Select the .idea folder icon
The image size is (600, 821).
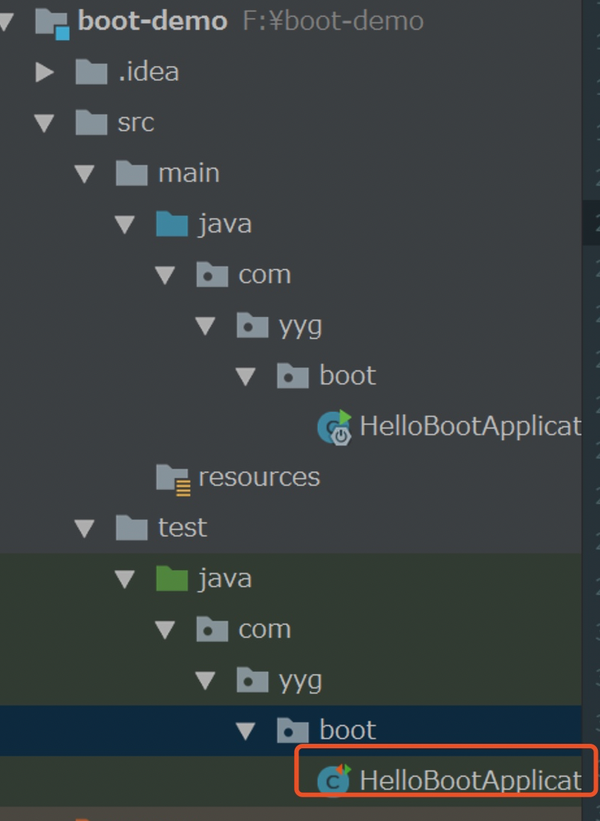coord(91,71)
